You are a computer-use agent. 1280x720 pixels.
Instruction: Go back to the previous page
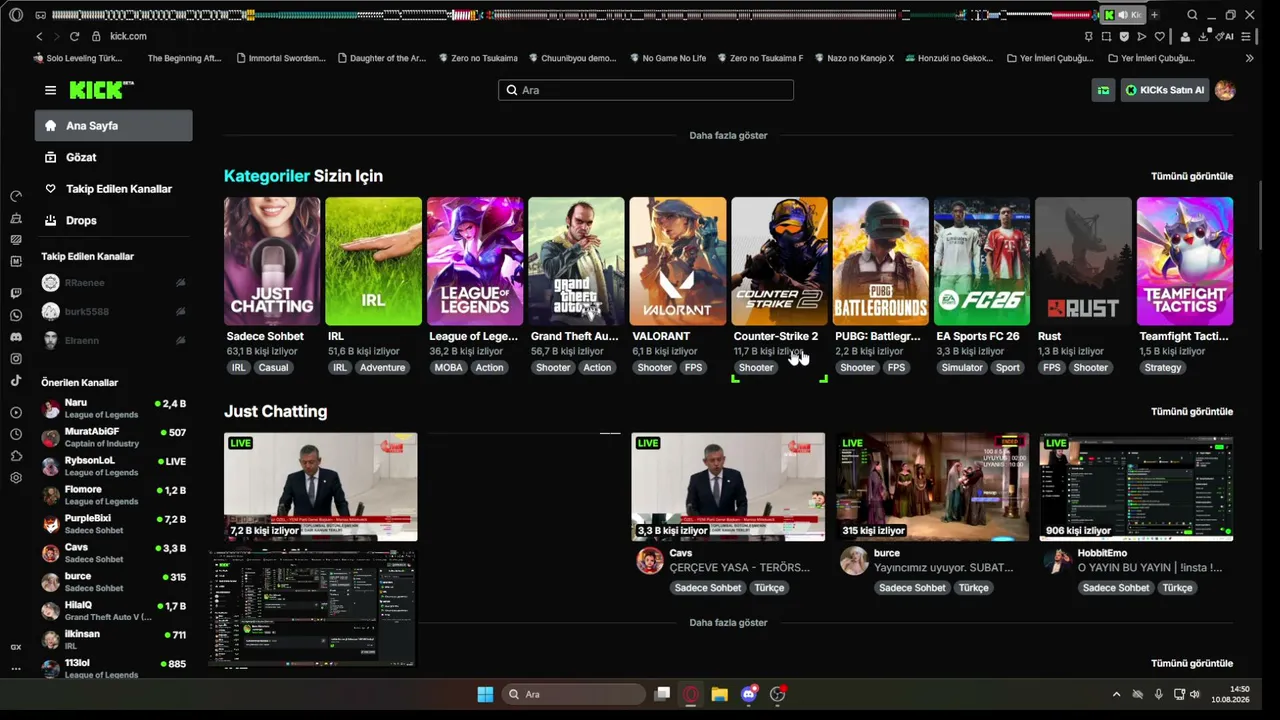coord(39,36)
